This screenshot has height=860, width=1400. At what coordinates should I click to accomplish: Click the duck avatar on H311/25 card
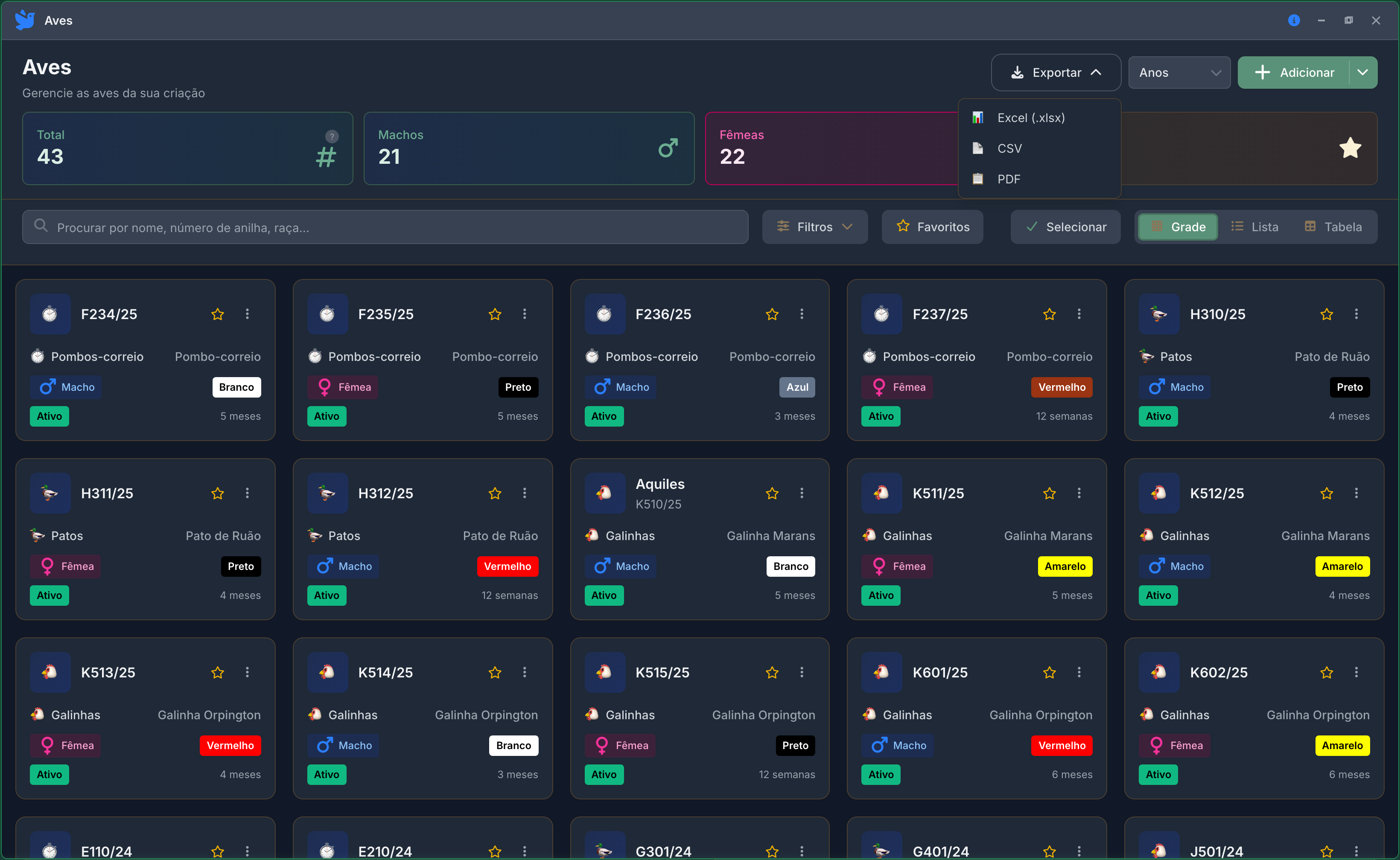click(x=50, y=493)
